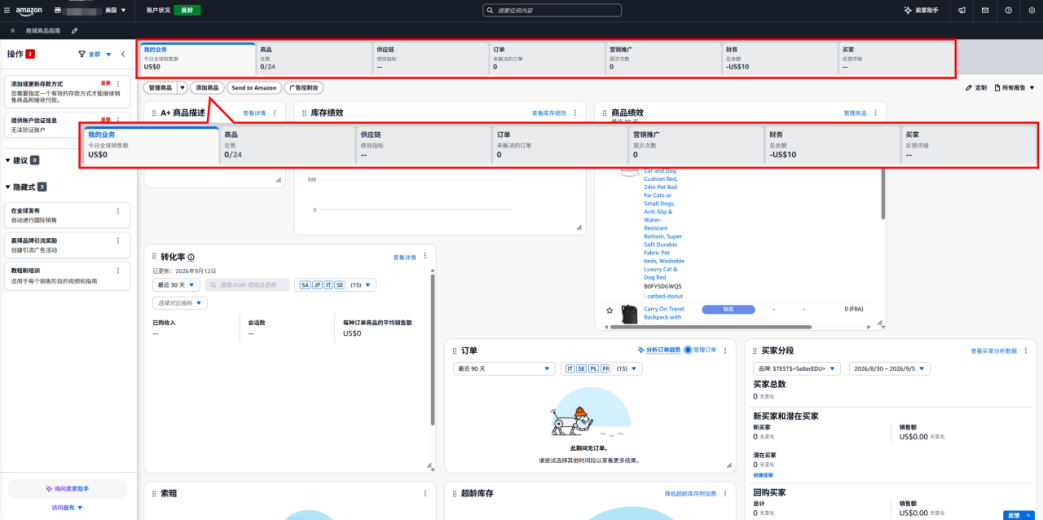Screen dimensions: 1043x520
Task: Open options menu for 教程和培训 card
Action: [x=118, y=271]
